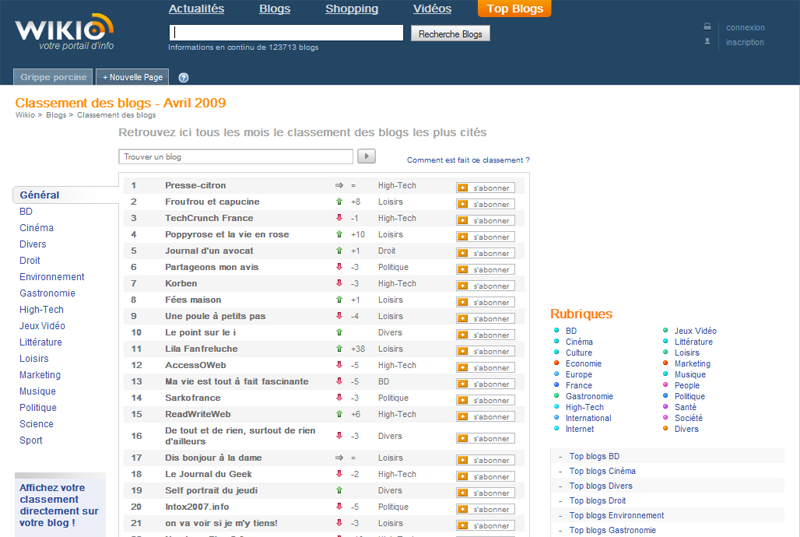
Task: Open the People rubrique link
Action: 687,386
